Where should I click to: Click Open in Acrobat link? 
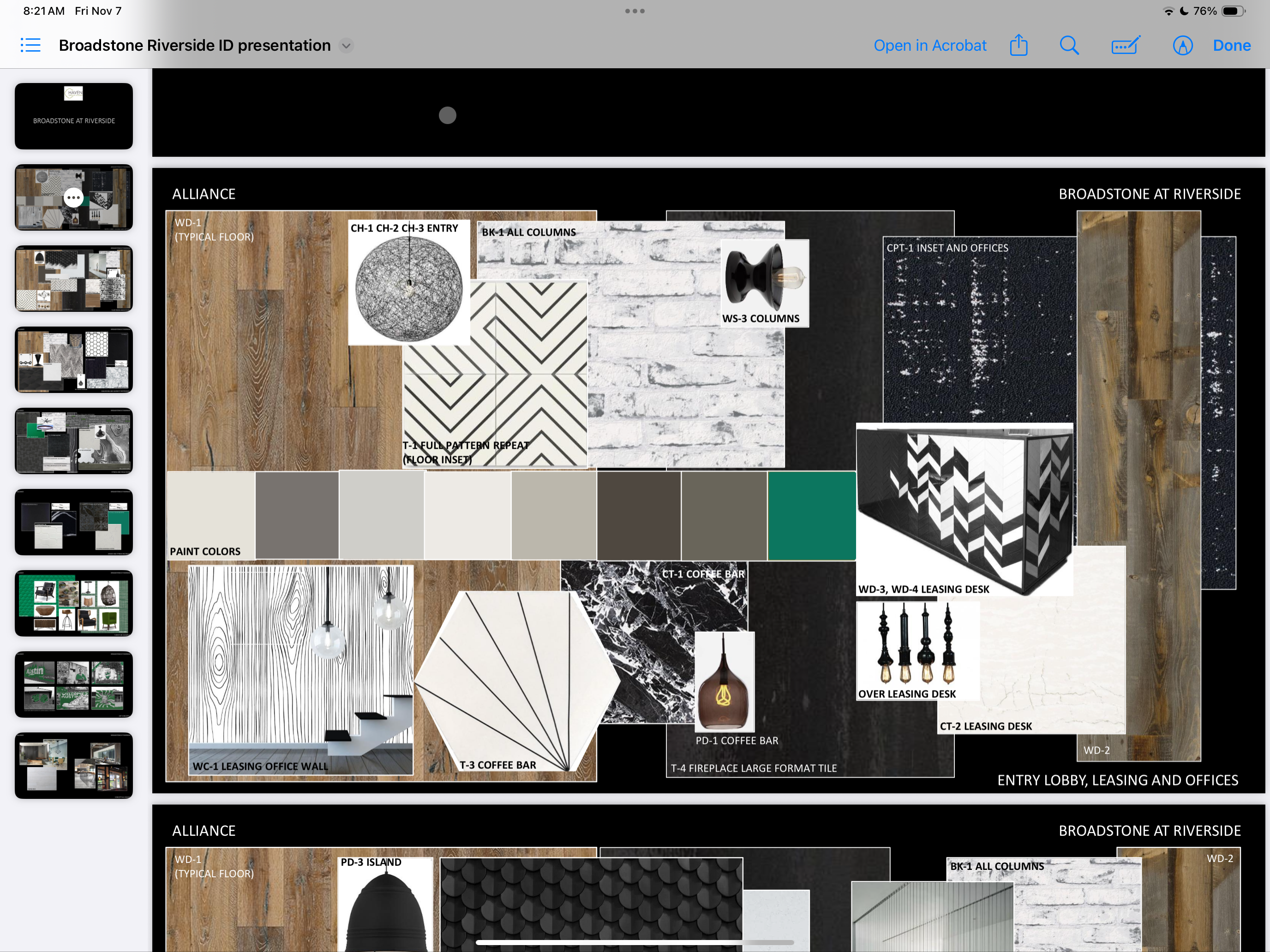click(x=929, y=45)
